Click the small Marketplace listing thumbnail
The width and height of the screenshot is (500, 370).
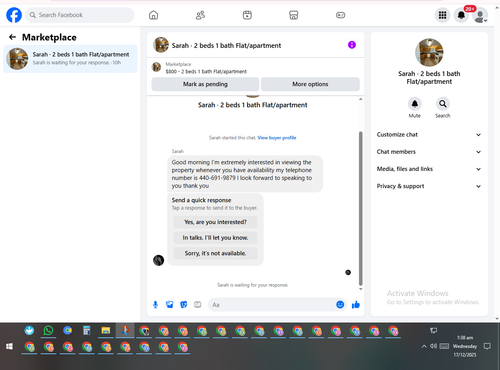[x=156, y=67]
